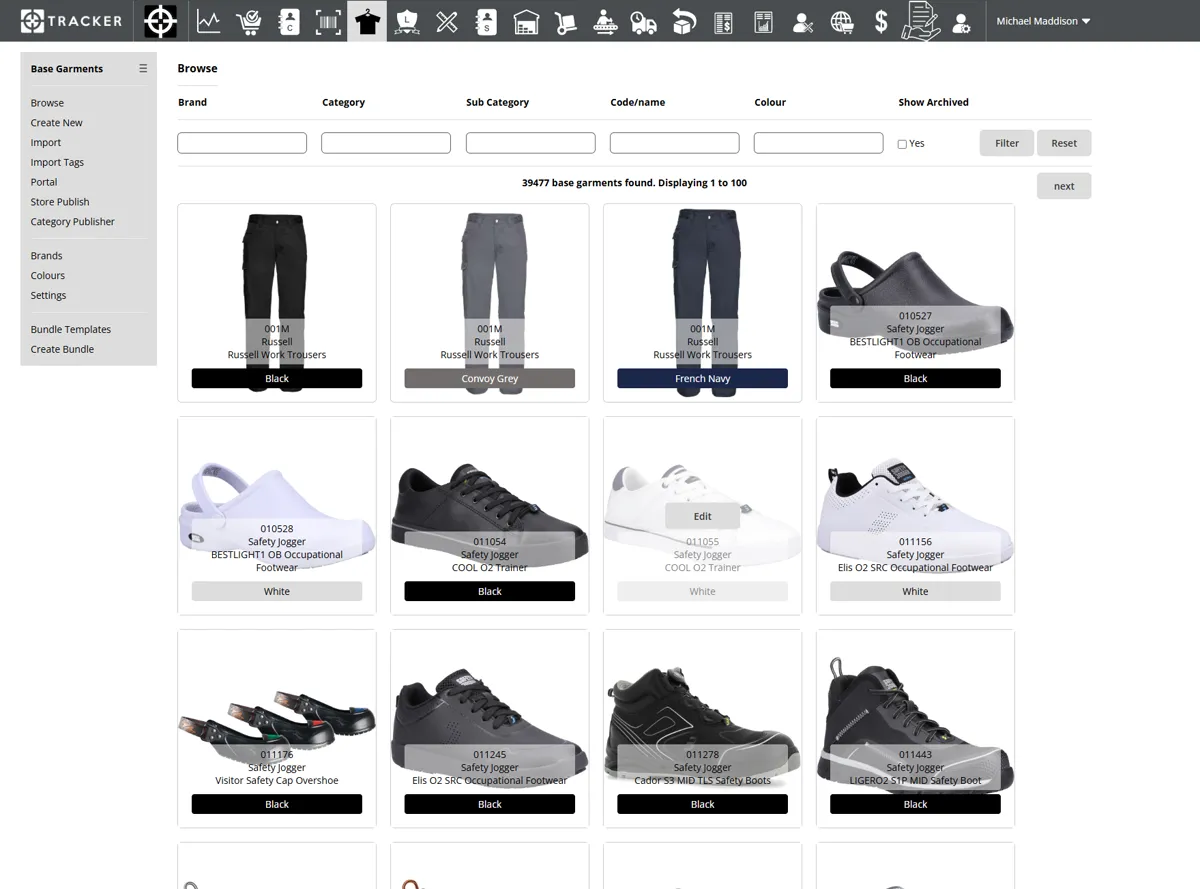Focus the Category filter input
The image size is (1200, 889).
tap(386, 143)
